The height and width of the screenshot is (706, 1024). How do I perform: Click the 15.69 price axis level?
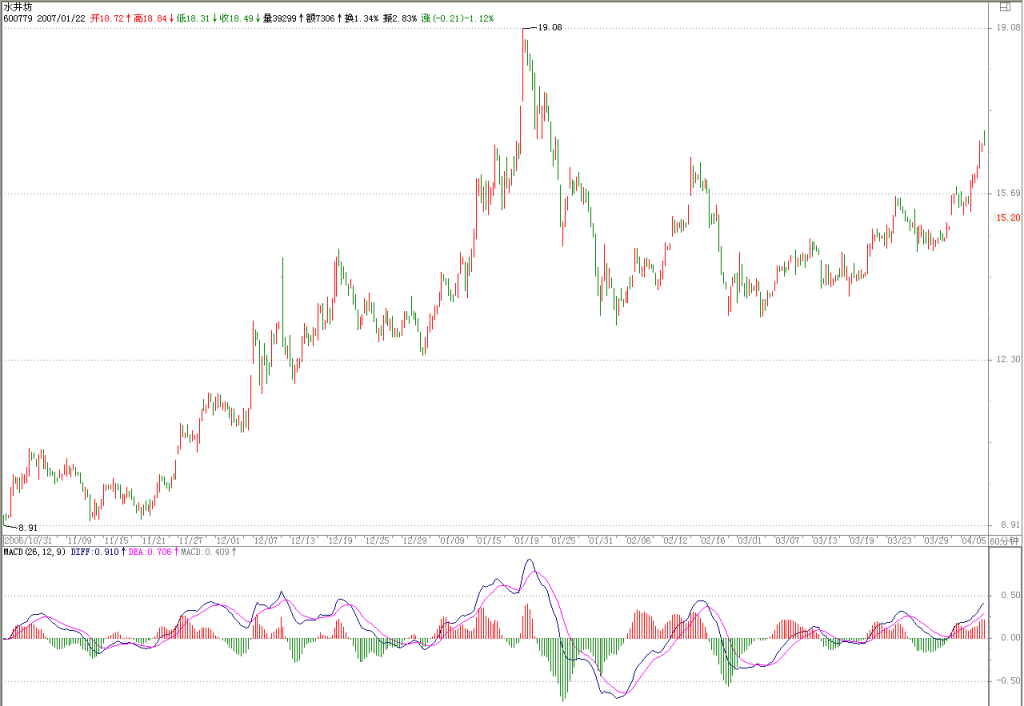[x=1008, y=193]
